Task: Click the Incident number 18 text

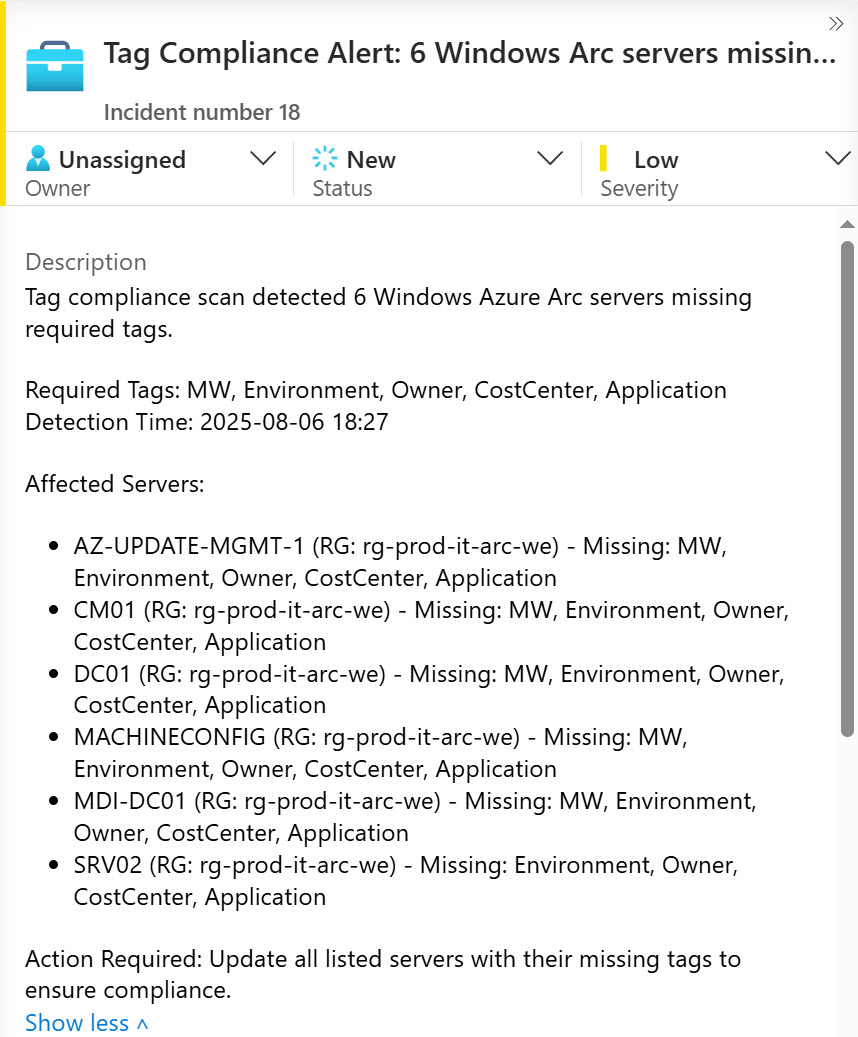Action: (x=202, y=112)
